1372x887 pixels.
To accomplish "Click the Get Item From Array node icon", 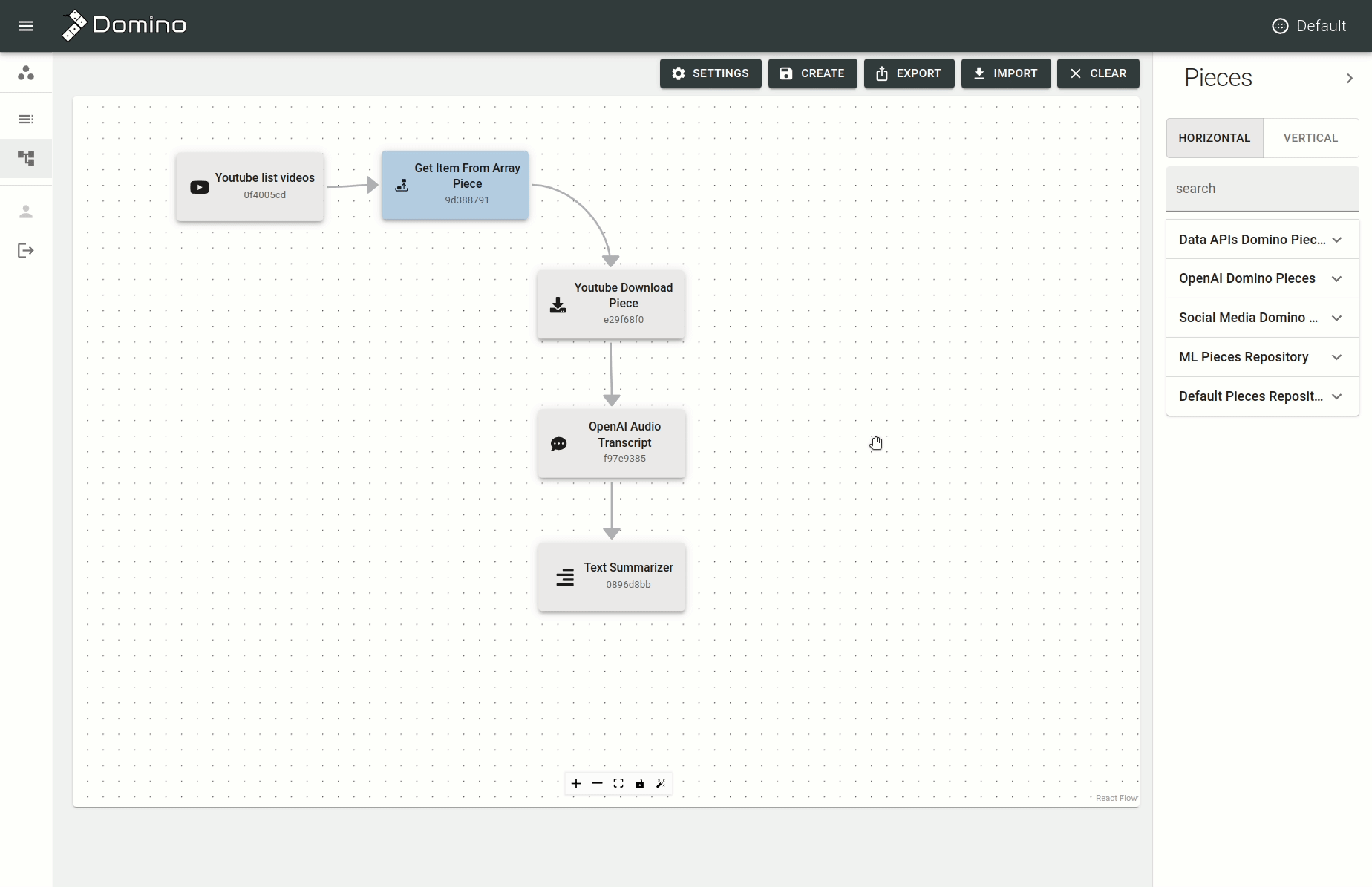I will coord(402,185).
